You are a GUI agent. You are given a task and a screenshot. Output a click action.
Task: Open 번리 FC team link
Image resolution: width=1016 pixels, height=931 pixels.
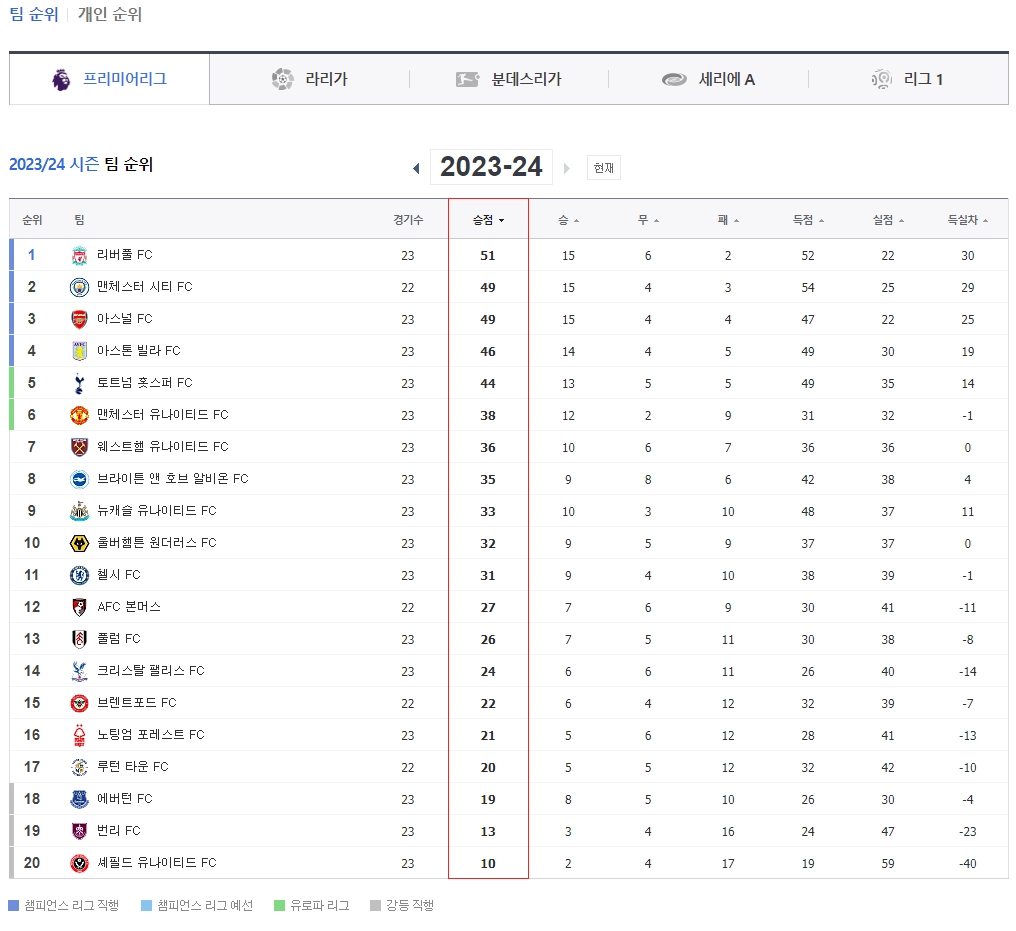119,831
